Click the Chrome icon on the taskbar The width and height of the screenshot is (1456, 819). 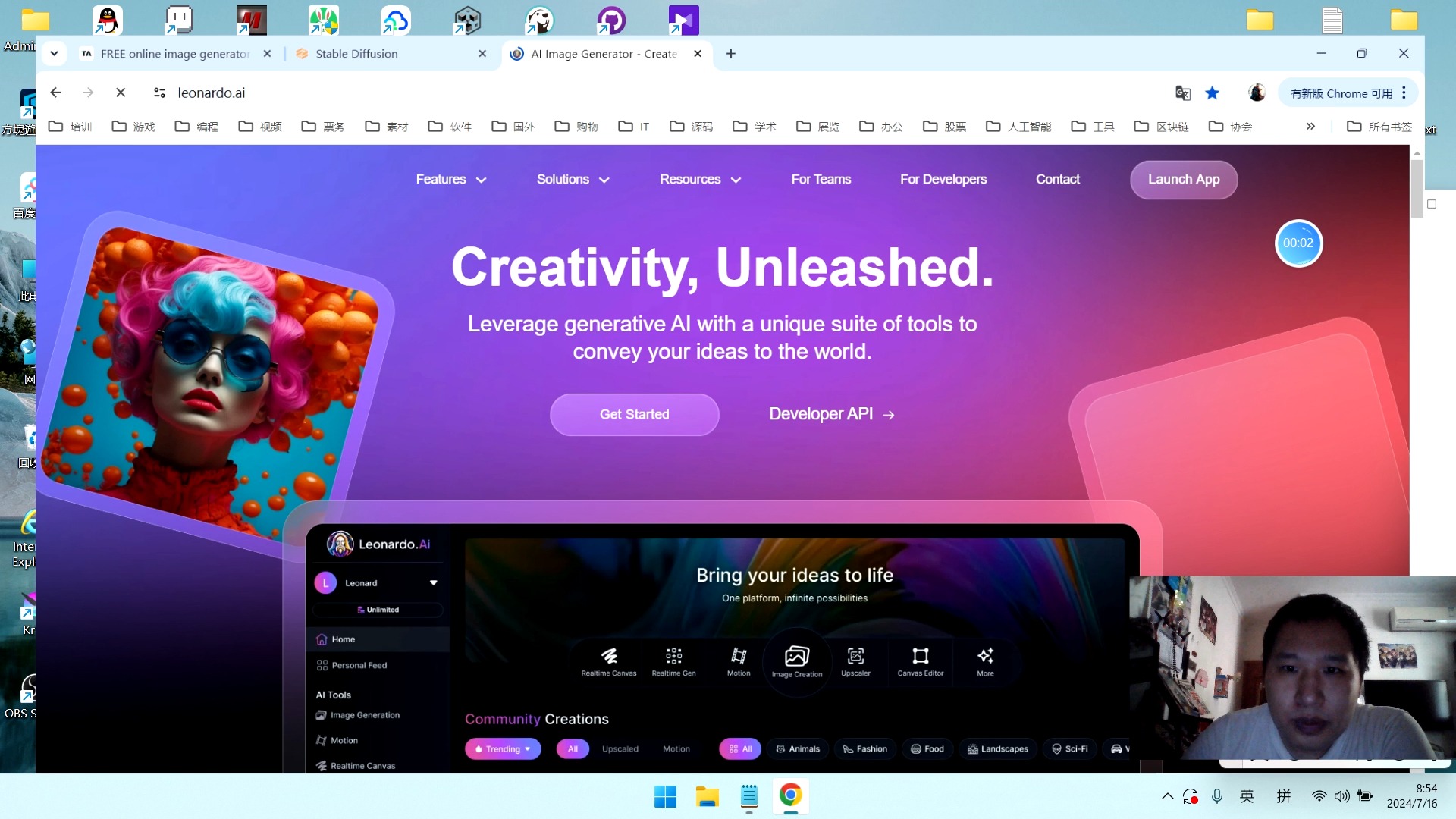pyautogui.click(x=790, y=795)
